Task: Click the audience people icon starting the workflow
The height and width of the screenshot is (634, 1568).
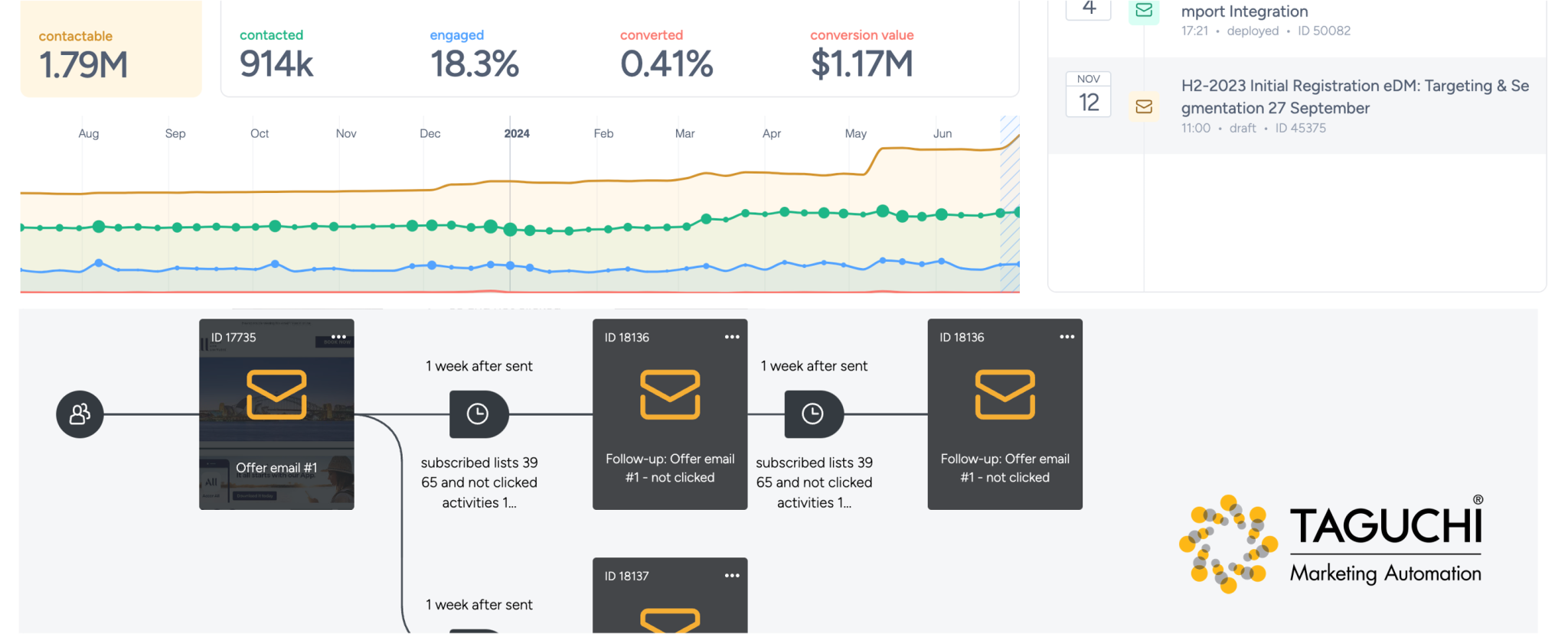Action: click(80, 414)
